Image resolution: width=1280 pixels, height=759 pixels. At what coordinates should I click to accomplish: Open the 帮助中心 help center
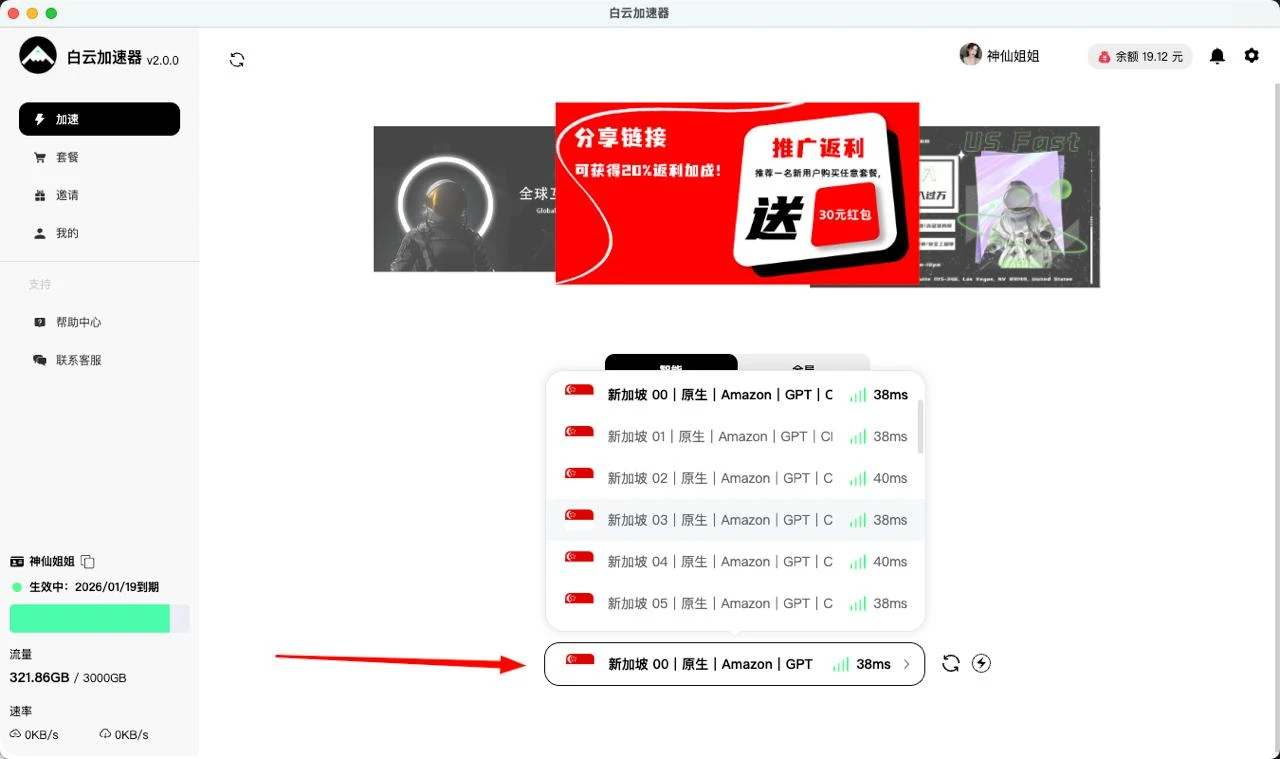click(x=38, y=322)
